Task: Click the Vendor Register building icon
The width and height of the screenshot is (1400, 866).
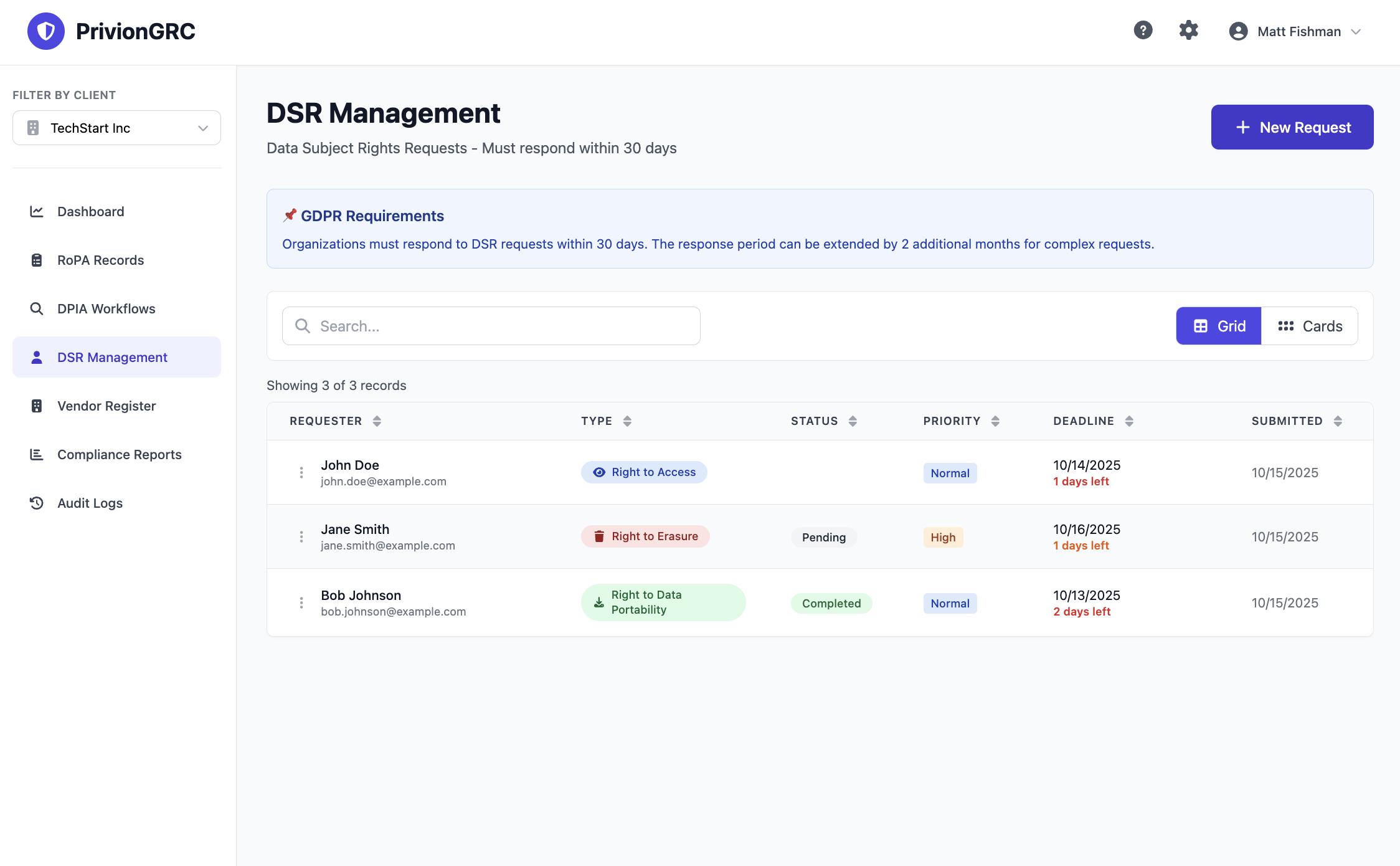Action: pyautogui.click(x=37, y=406)
